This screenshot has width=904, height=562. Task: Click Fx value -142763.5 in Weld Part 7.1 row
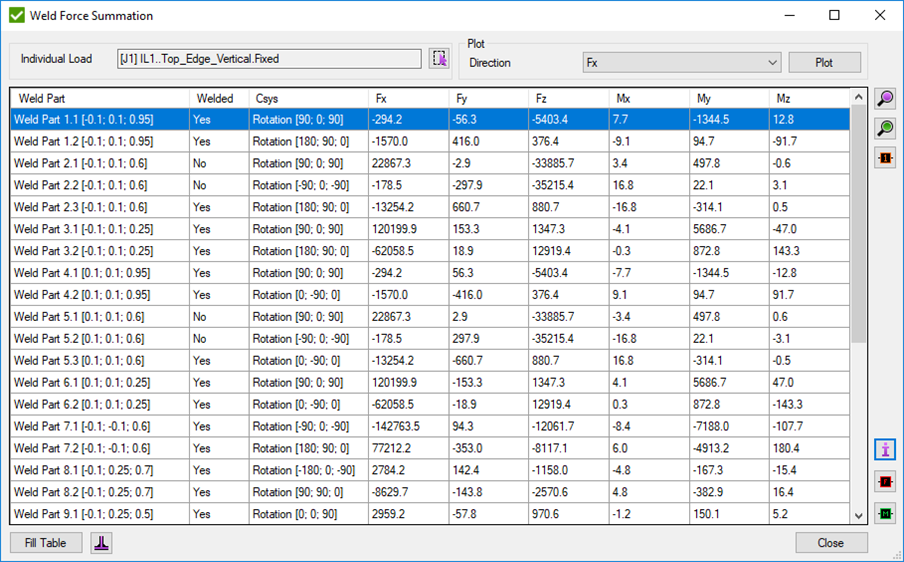[x=408, y=426]
